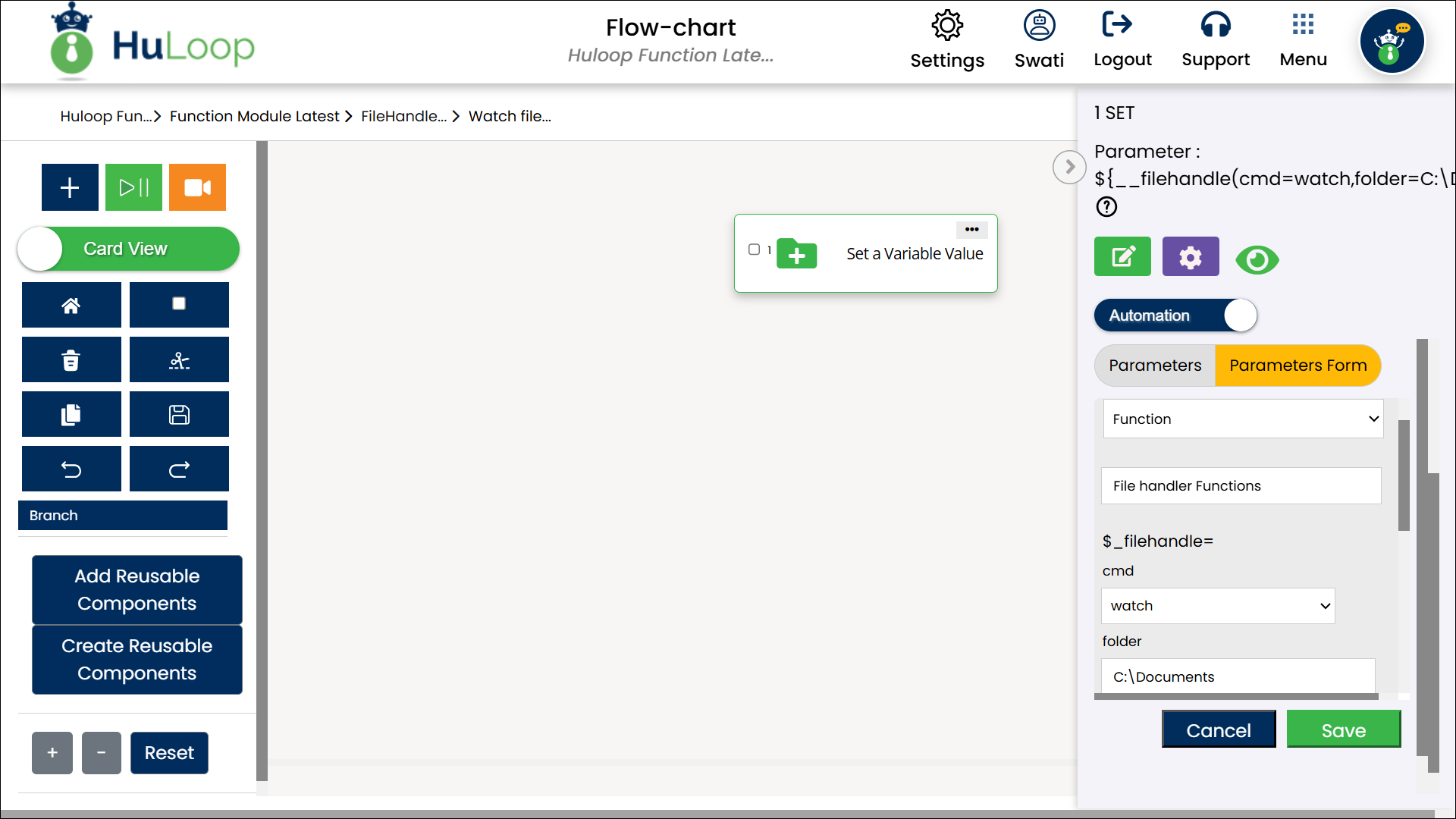Open the purple gear settings icon
Image resolution: width=1456 pixels, height=819 pixels.
pos(1190,257)
